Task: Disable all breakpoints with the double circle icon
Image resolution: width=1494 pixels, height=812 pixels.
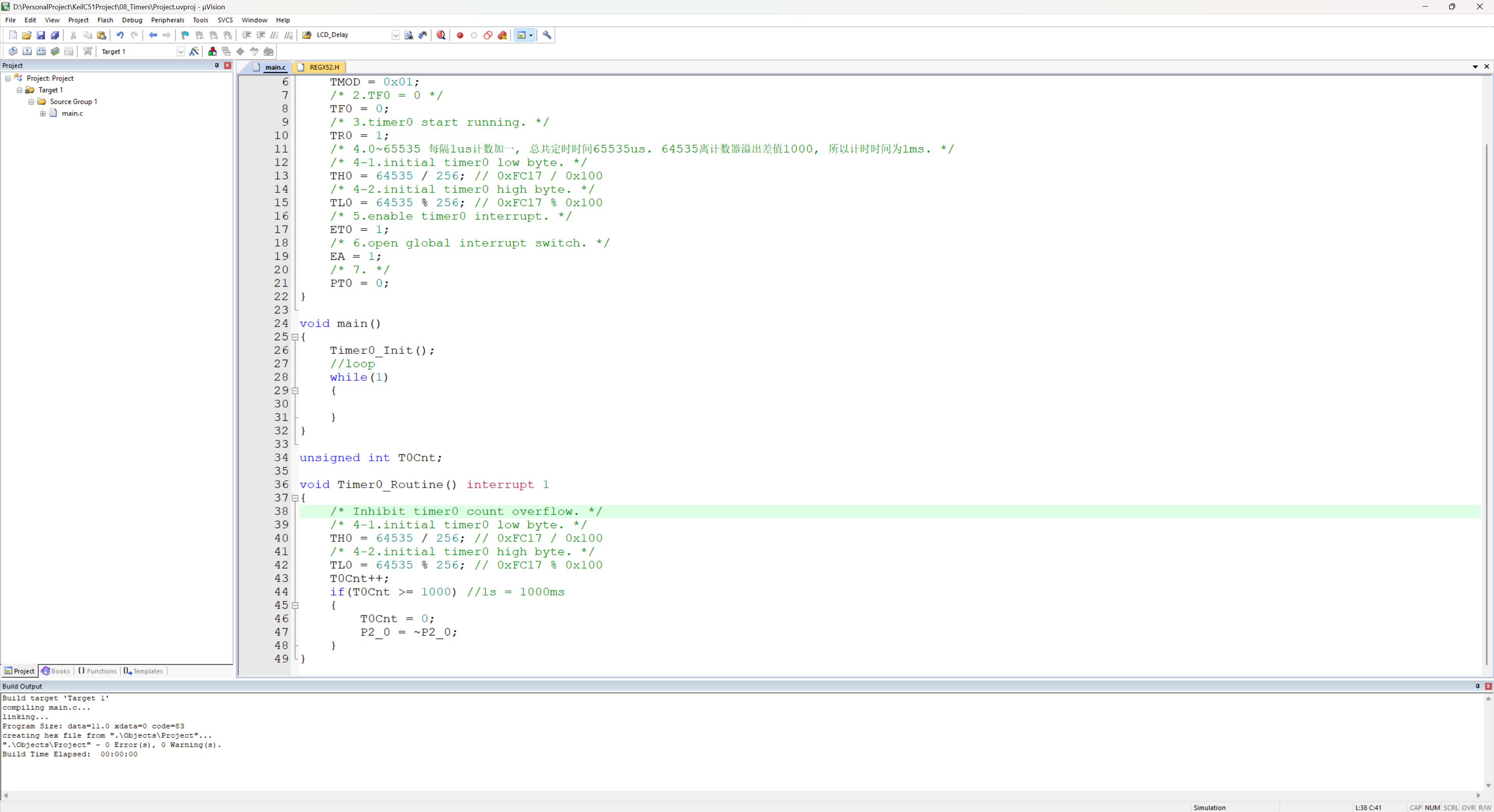Action: [x=488, y=35]
